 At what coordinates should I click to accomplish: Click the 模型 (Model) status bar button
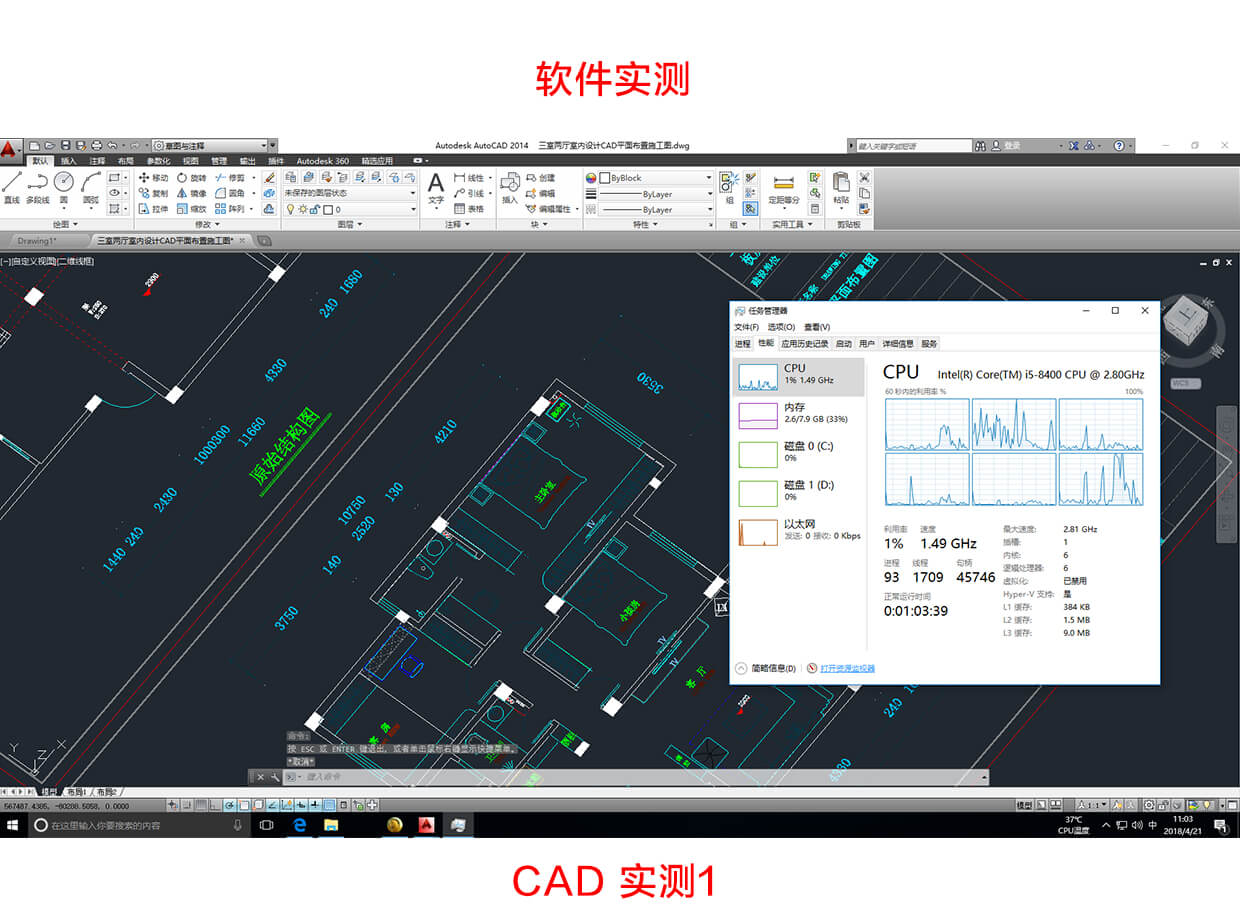1024,804
